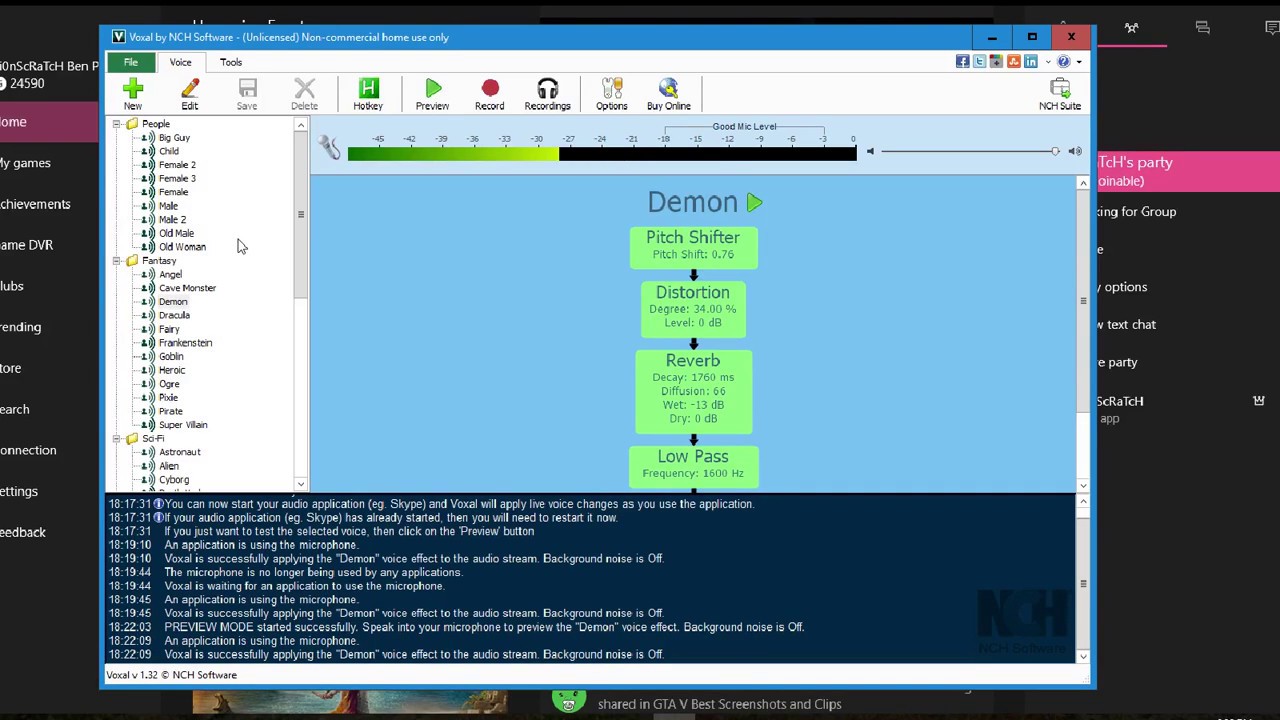Select the Cyborg voice

174,480
